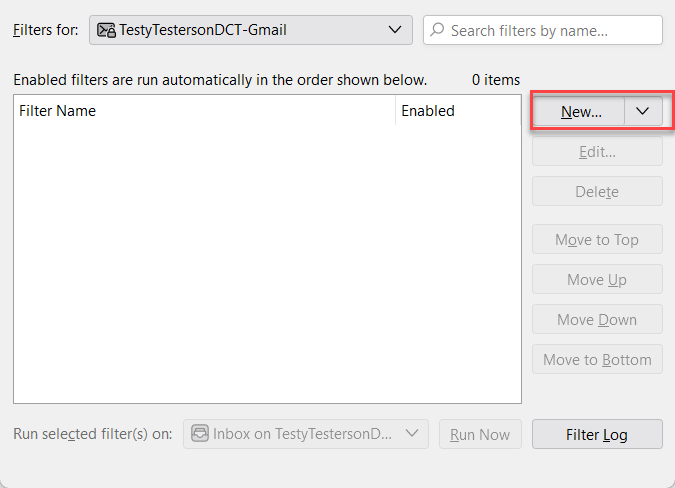The image size is (675, 488).
Task: Click the inbox icon in the run-on dropdown
Action: [x=200, y=433]
